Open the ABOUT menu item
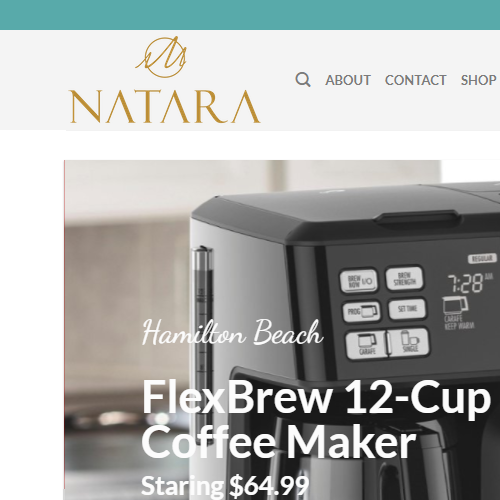The height and width of the screenshot is (500, 500). (348, 80)
